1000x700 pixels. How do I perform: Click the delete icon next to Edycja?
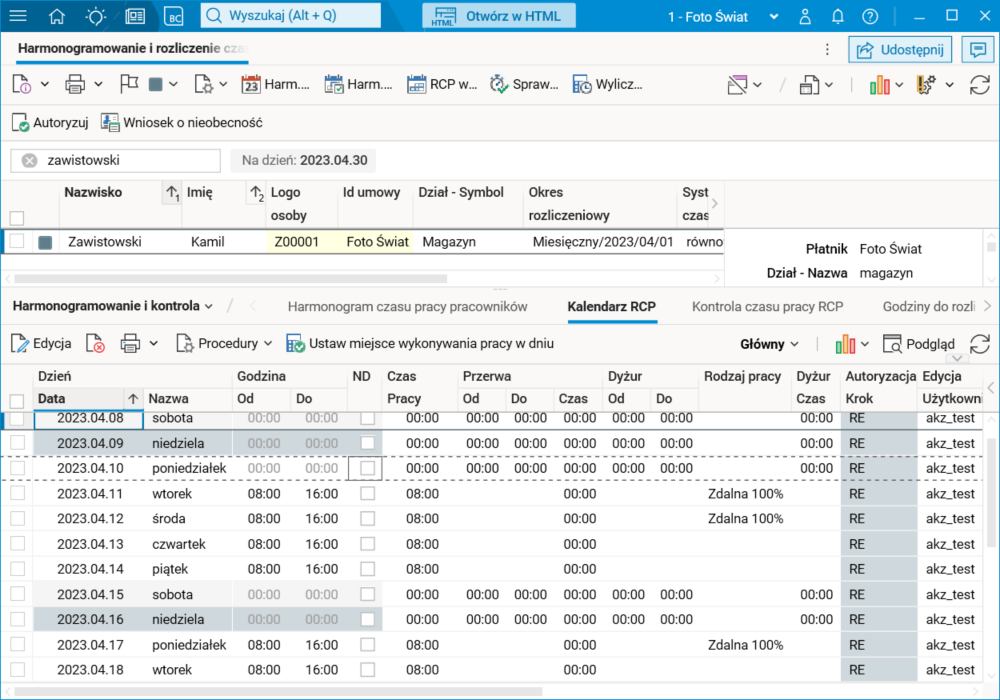point(95,344)
